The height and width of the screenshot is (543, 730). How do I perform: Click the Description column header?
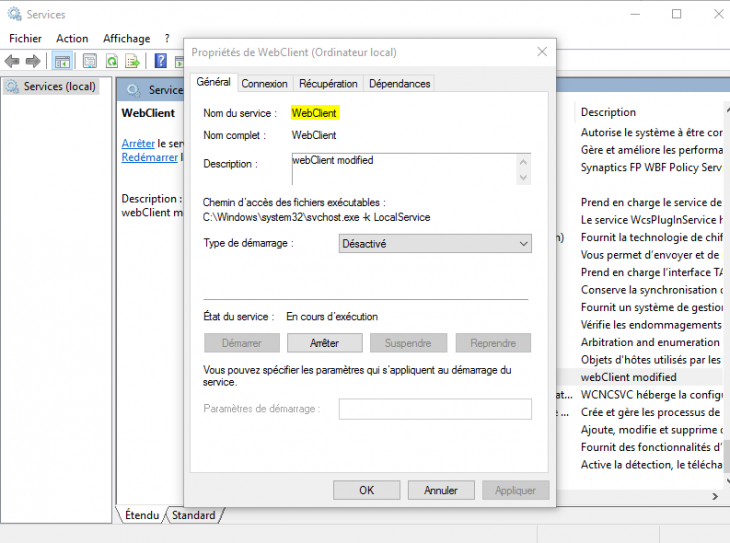[x=608, y=112]
